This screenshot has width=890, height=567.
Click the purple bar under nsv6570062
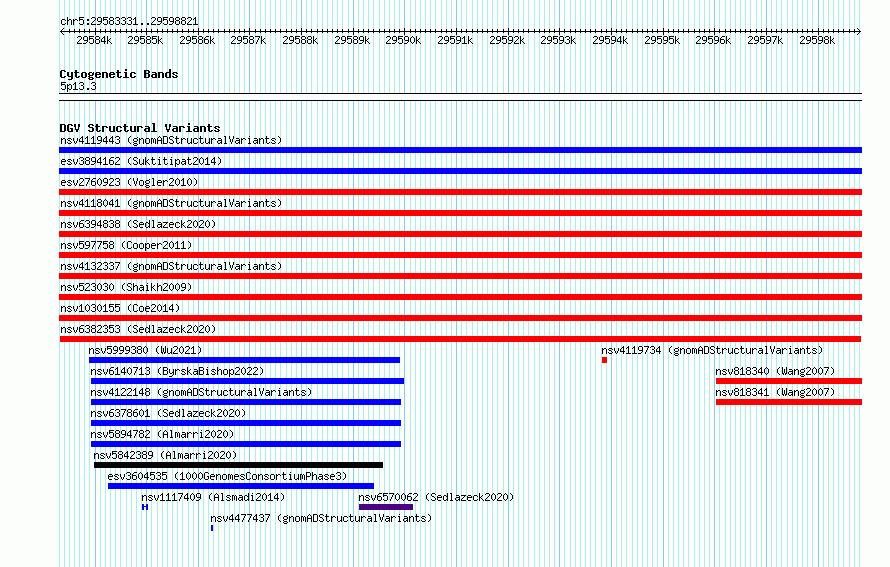click(x=386, y=507)
